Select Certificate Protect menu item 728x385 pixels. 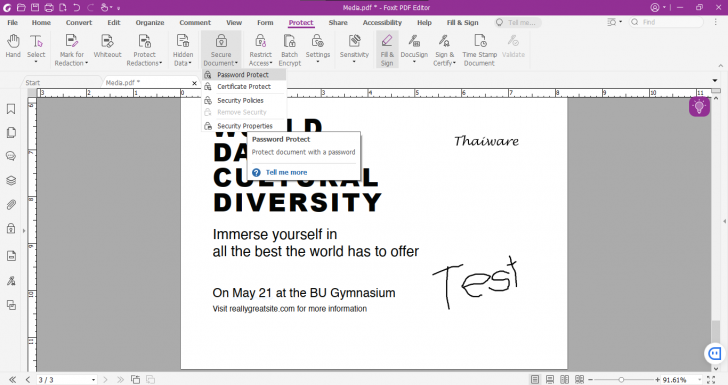pyautogui.click(x=244, y=86)
